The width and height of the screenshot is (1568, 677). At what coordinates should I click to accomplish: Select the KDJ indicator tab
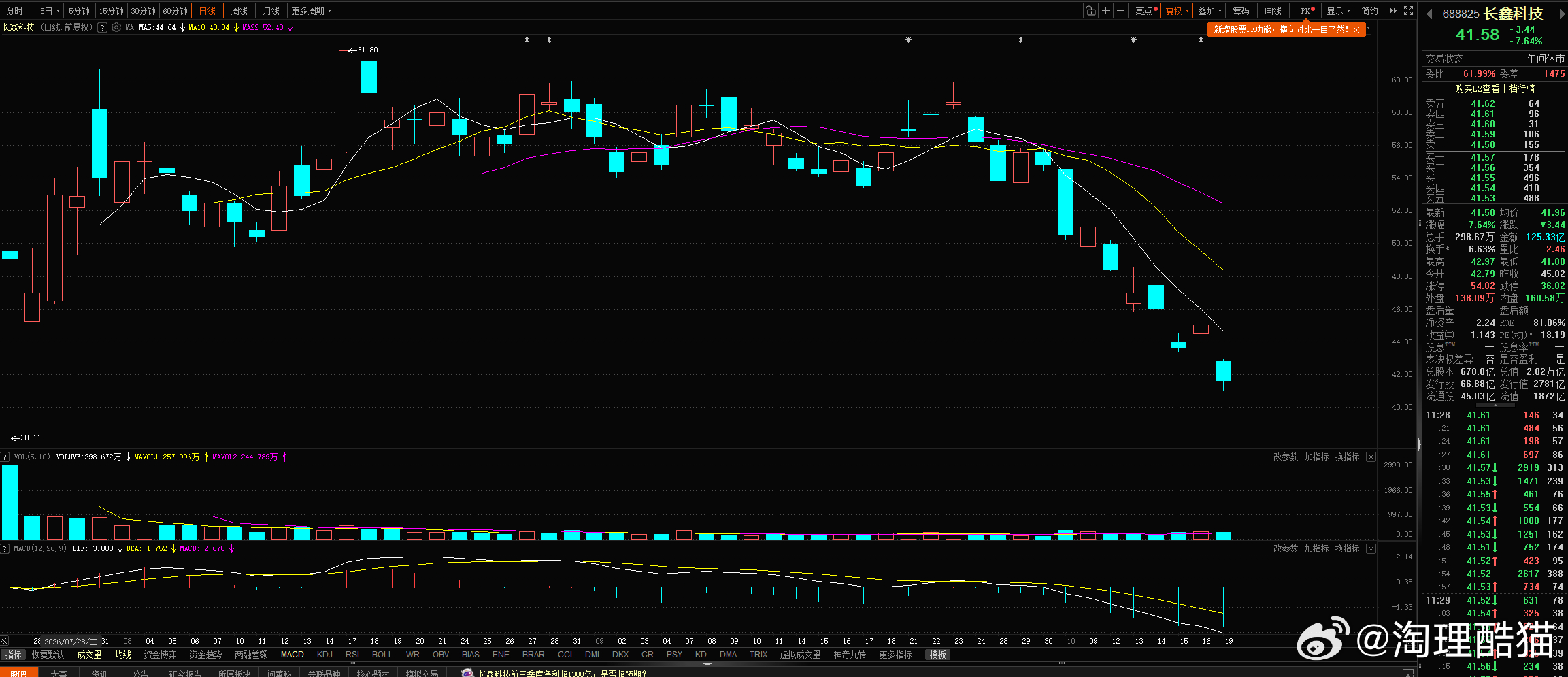pyautogui.click(x=324, y=655)
